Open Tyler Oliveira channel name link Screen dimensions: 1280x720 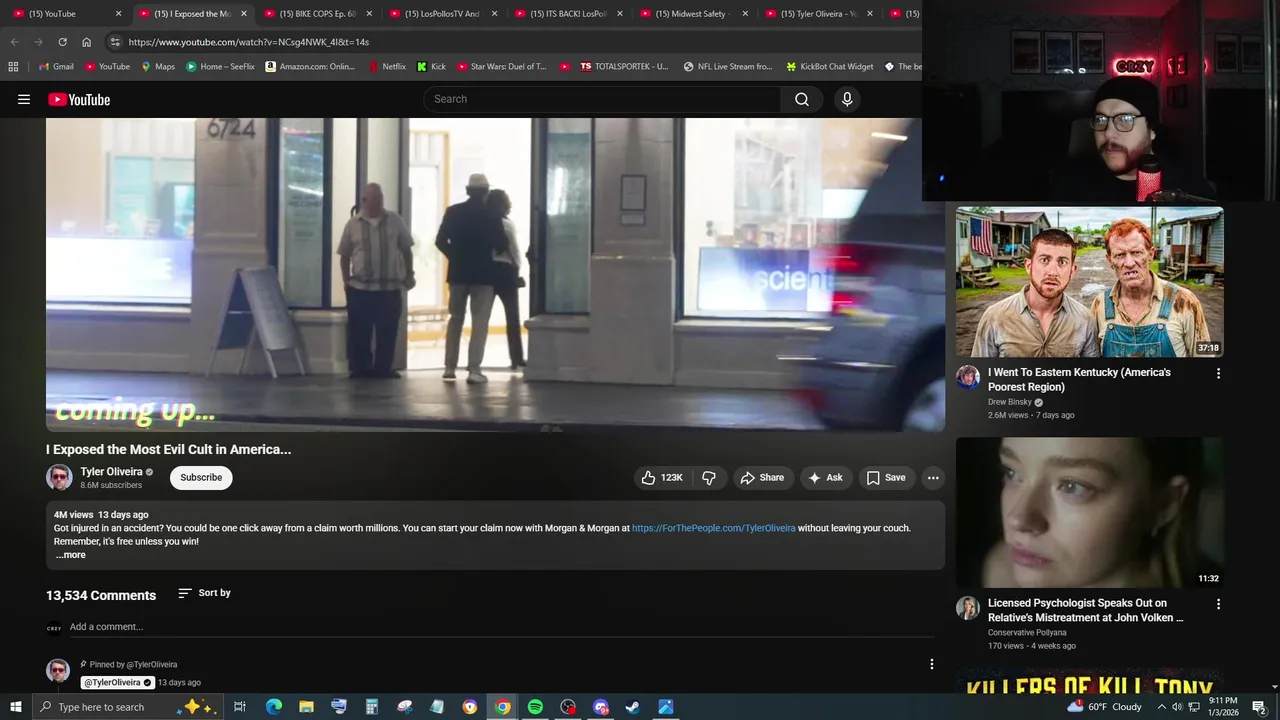coord(111,472)
